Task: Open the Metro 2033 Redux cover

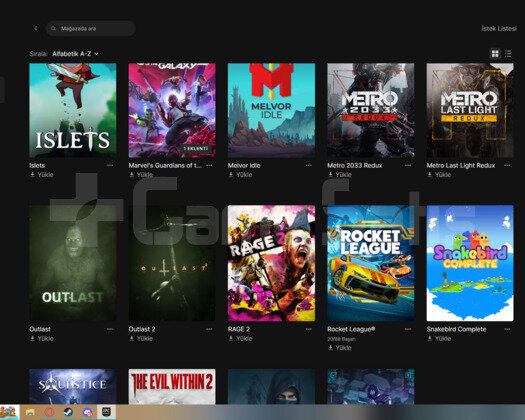Action: (x=371, y=110)
